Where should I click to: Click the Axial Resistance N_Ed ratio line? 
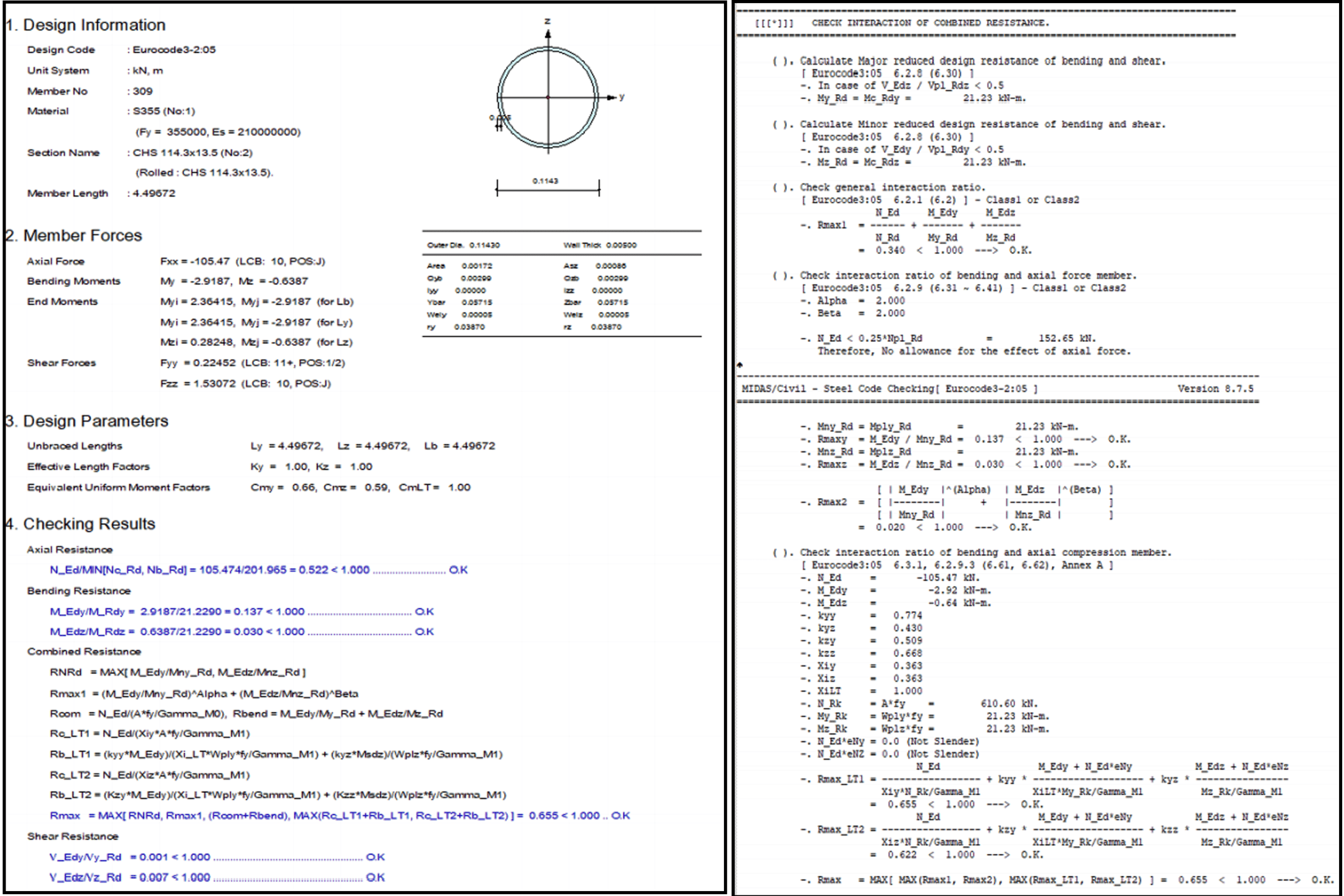pos(259,570)
